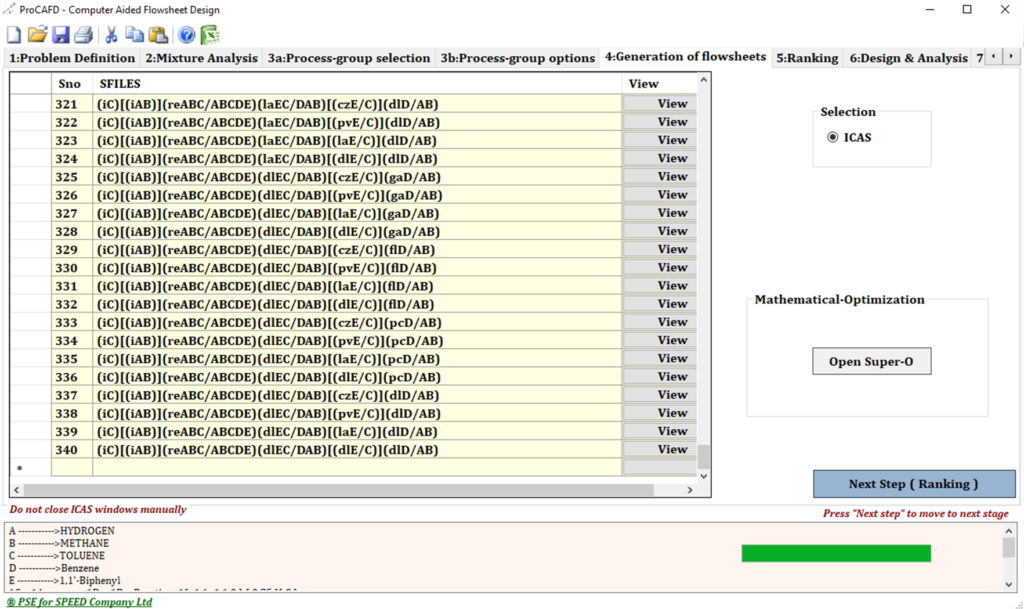The width and height of the screenshot is (1024, 609).
Task: Open 3b:Process-group options tab
Action: tap(517, 58)
